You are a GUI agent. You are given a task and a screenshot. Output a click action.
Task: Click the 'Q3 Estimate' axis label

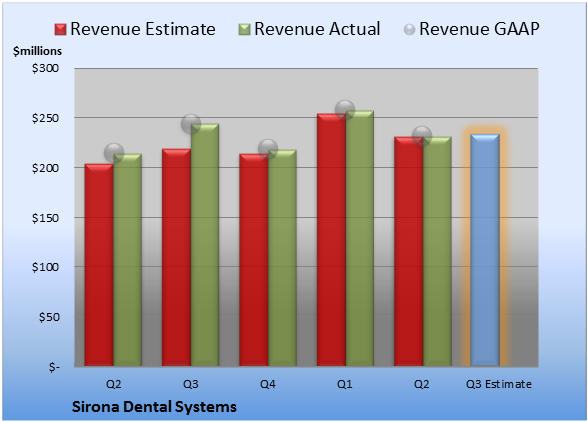pyautogui.click(x=499, y=384)
